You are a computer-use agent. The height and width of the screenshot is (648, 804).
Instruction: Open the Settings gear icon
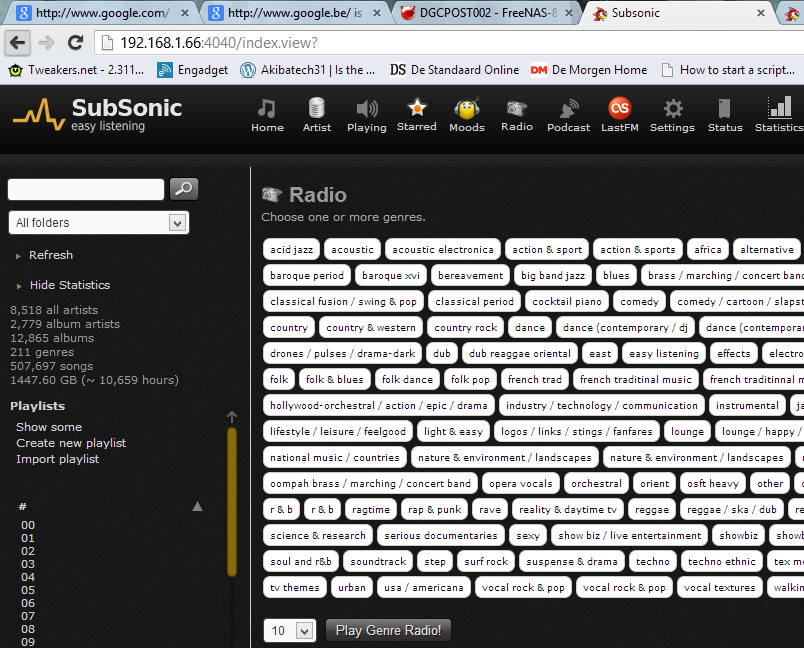coord(672,109)
